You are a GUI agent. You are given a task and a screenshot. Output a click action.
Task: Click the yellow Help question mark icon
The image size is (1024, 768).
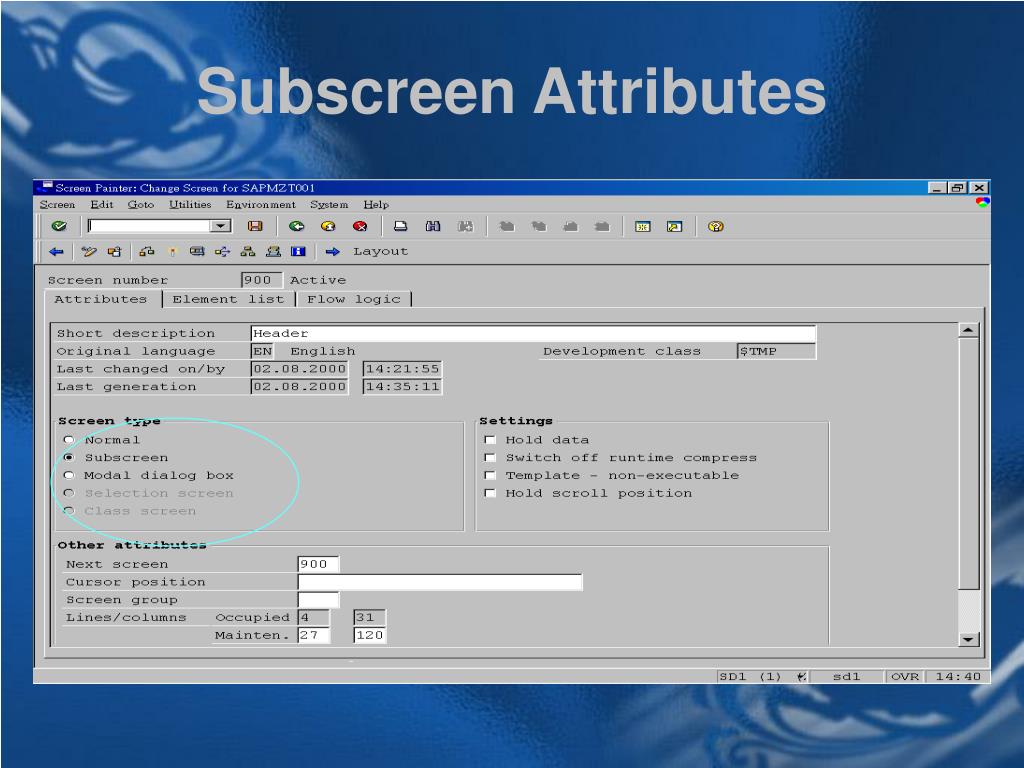coord(716,226)
